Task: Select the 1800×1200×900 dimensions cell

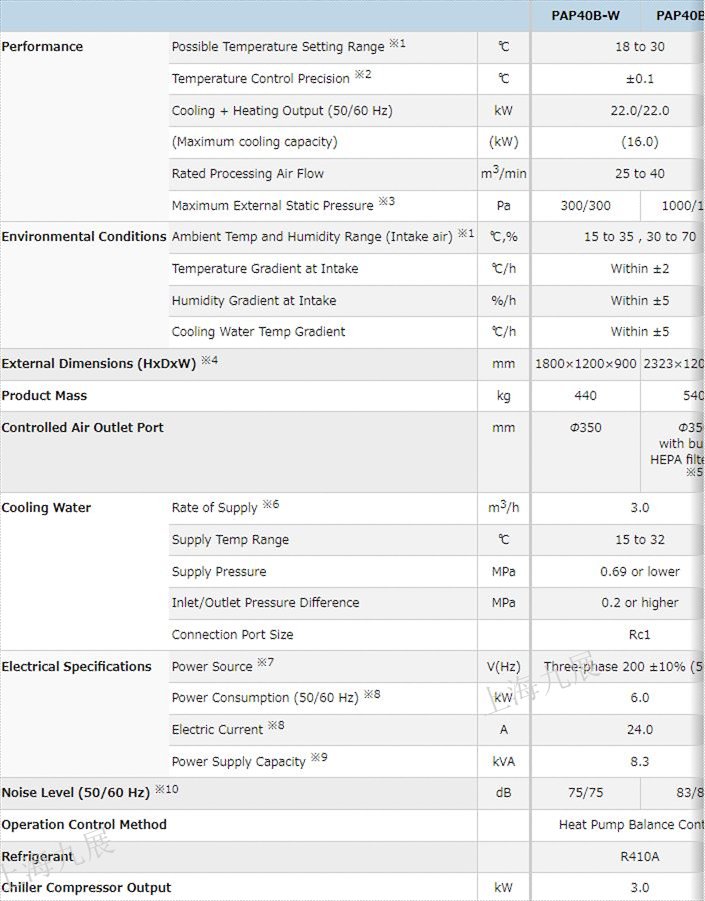Action: pos(585,364)
